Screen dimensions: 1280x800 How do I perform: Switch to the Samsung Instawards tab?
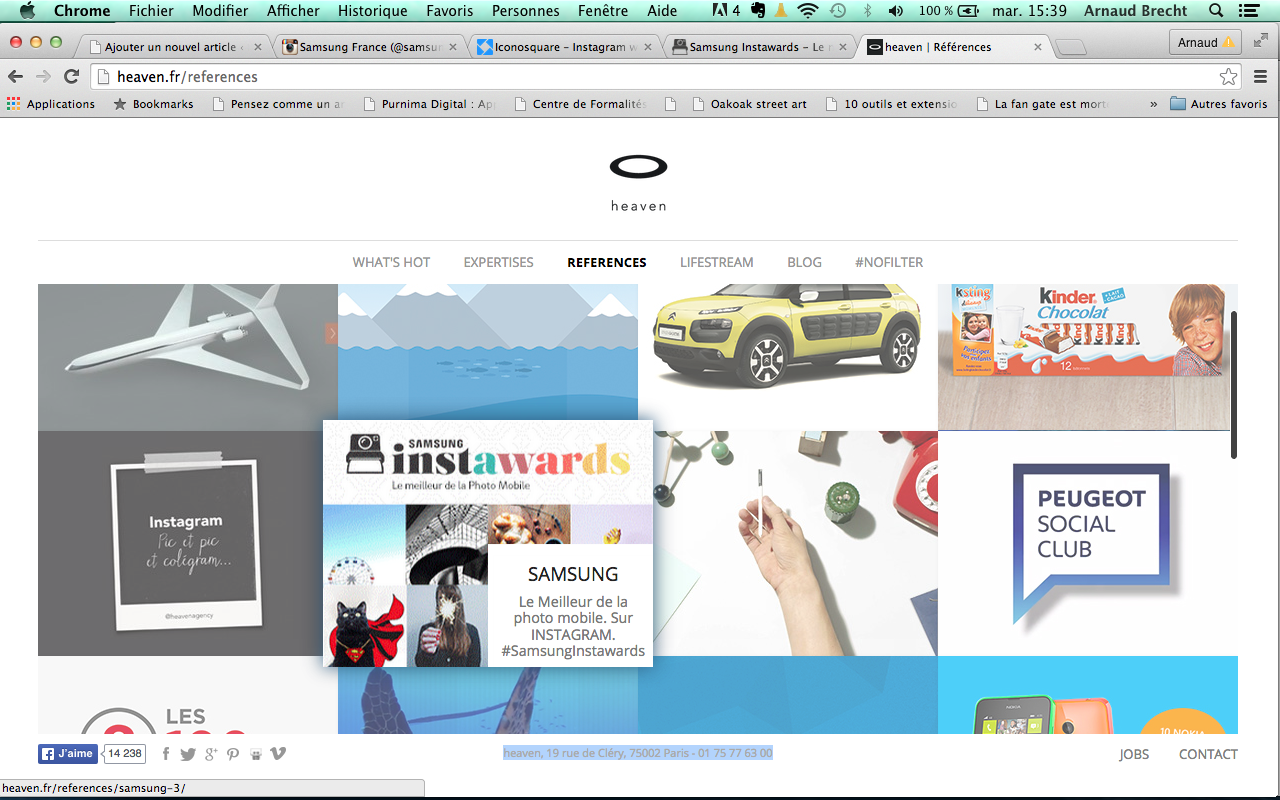(755, 47)
